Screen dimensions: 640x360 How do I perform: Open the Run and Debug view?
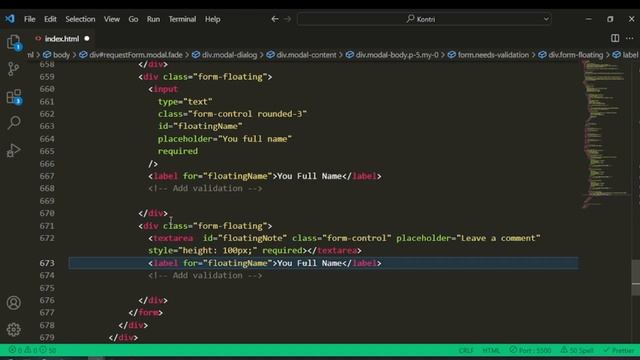13,150
